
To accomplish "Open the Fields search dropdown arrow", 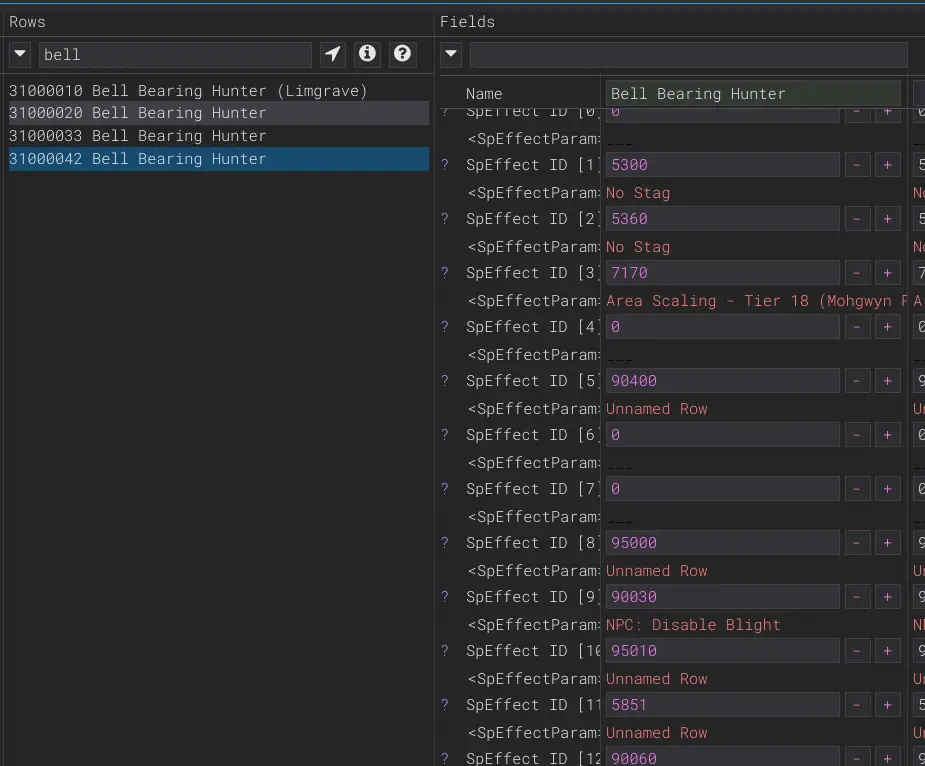I will point(451,54).
